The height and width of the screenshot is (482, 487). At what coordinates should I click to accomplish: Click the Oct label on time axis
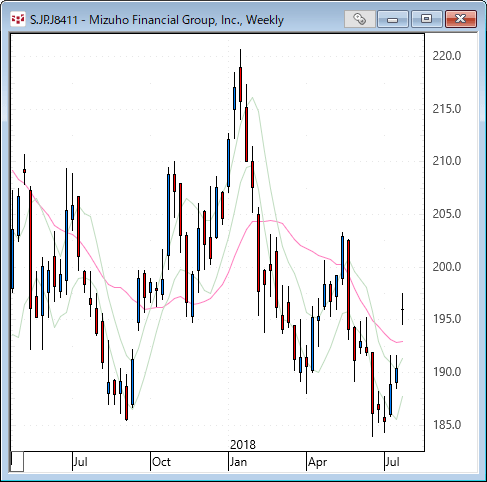point(161,462)
